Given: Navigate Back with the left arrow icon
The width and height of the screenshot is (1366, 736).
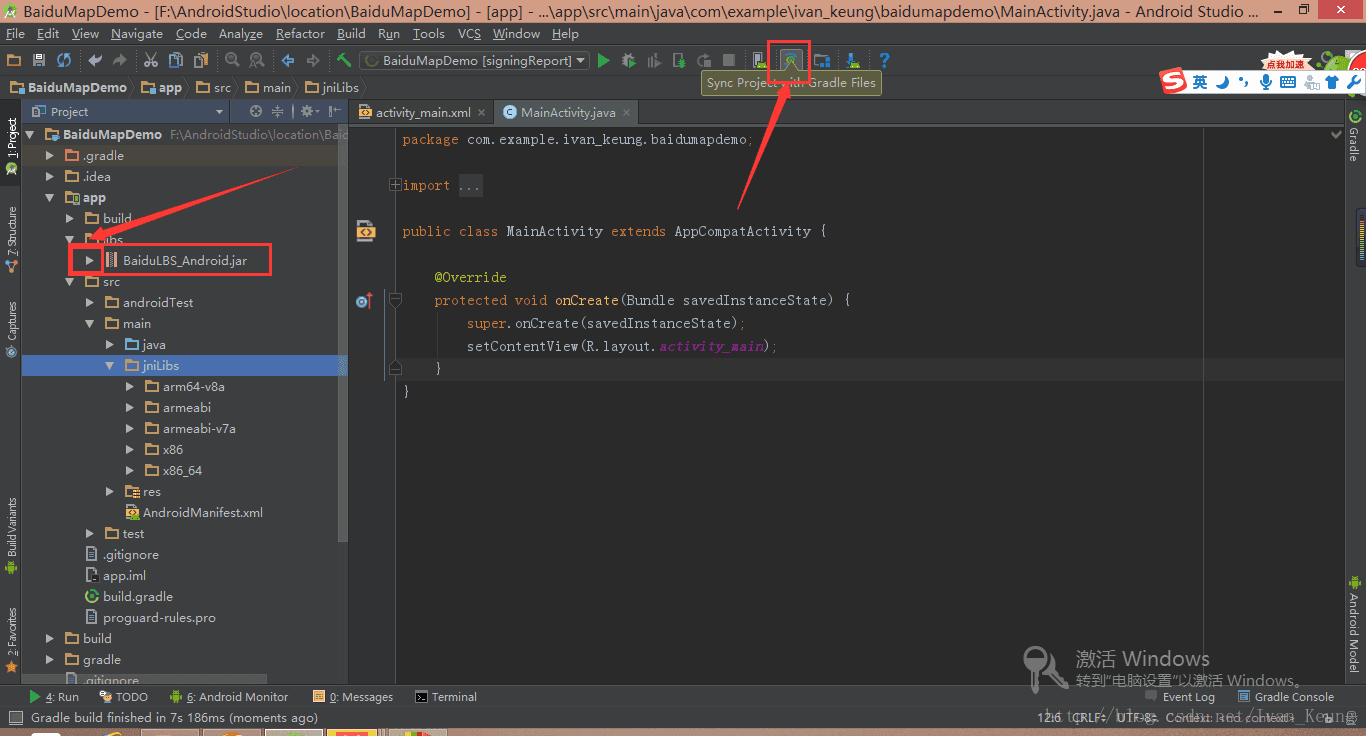Looking at the screenshot, I should (288, 60).
